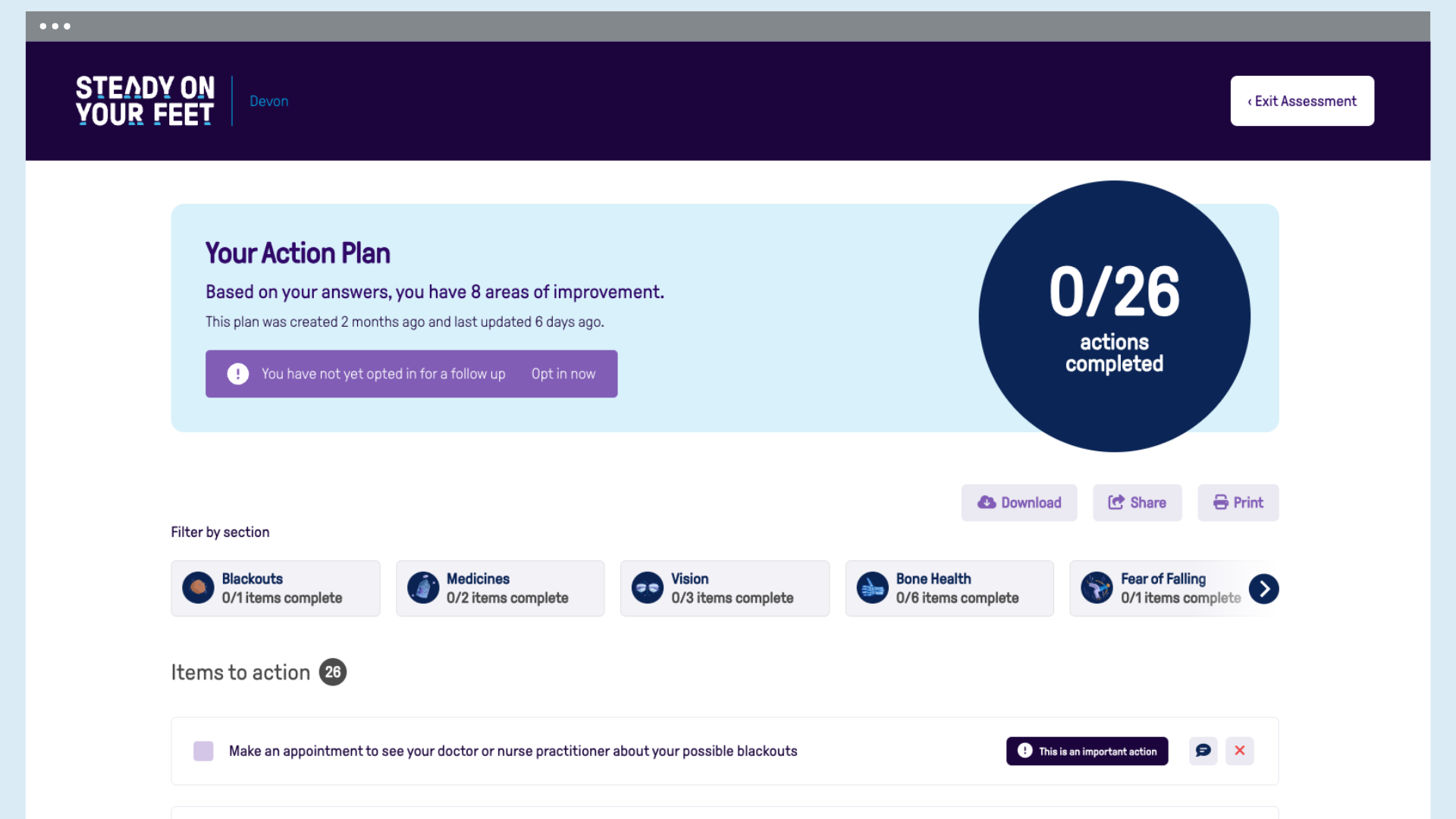Click the Download action plan icon
This screenshot has height=819, width=1456.
[986, 502]
